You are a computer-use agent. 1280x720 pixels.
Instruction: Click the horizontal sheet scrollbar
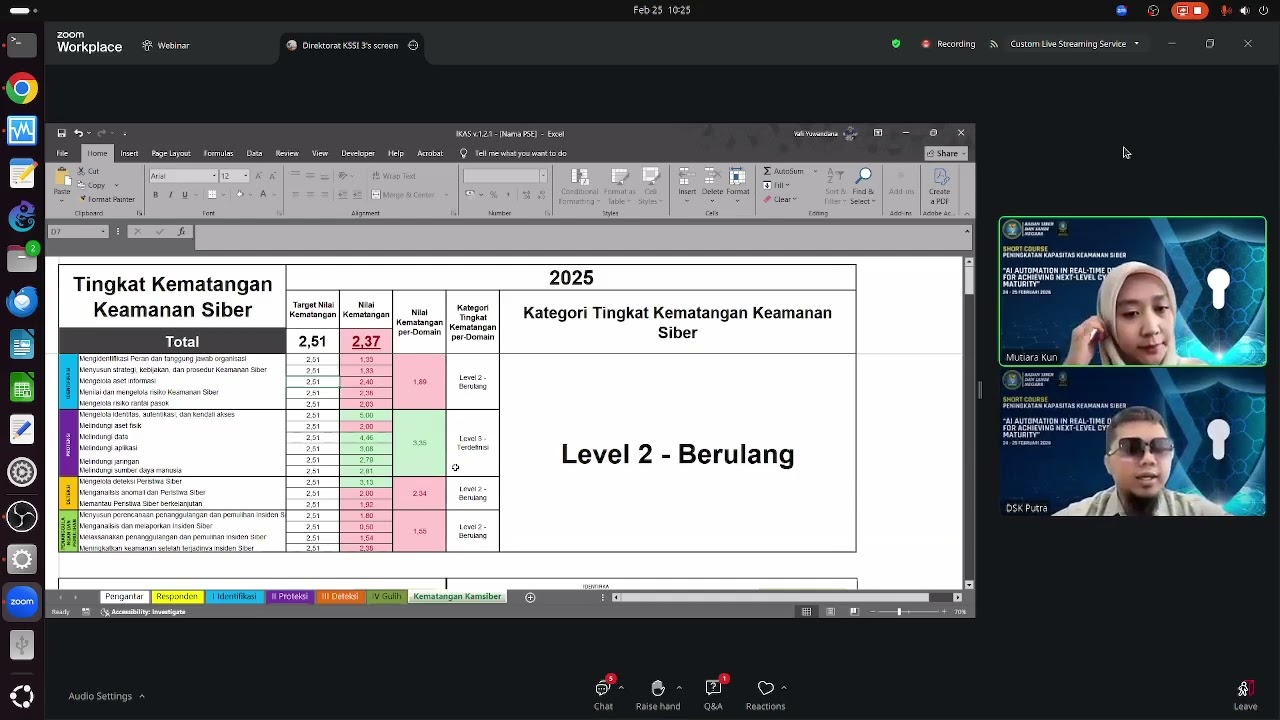click(785, 597)
